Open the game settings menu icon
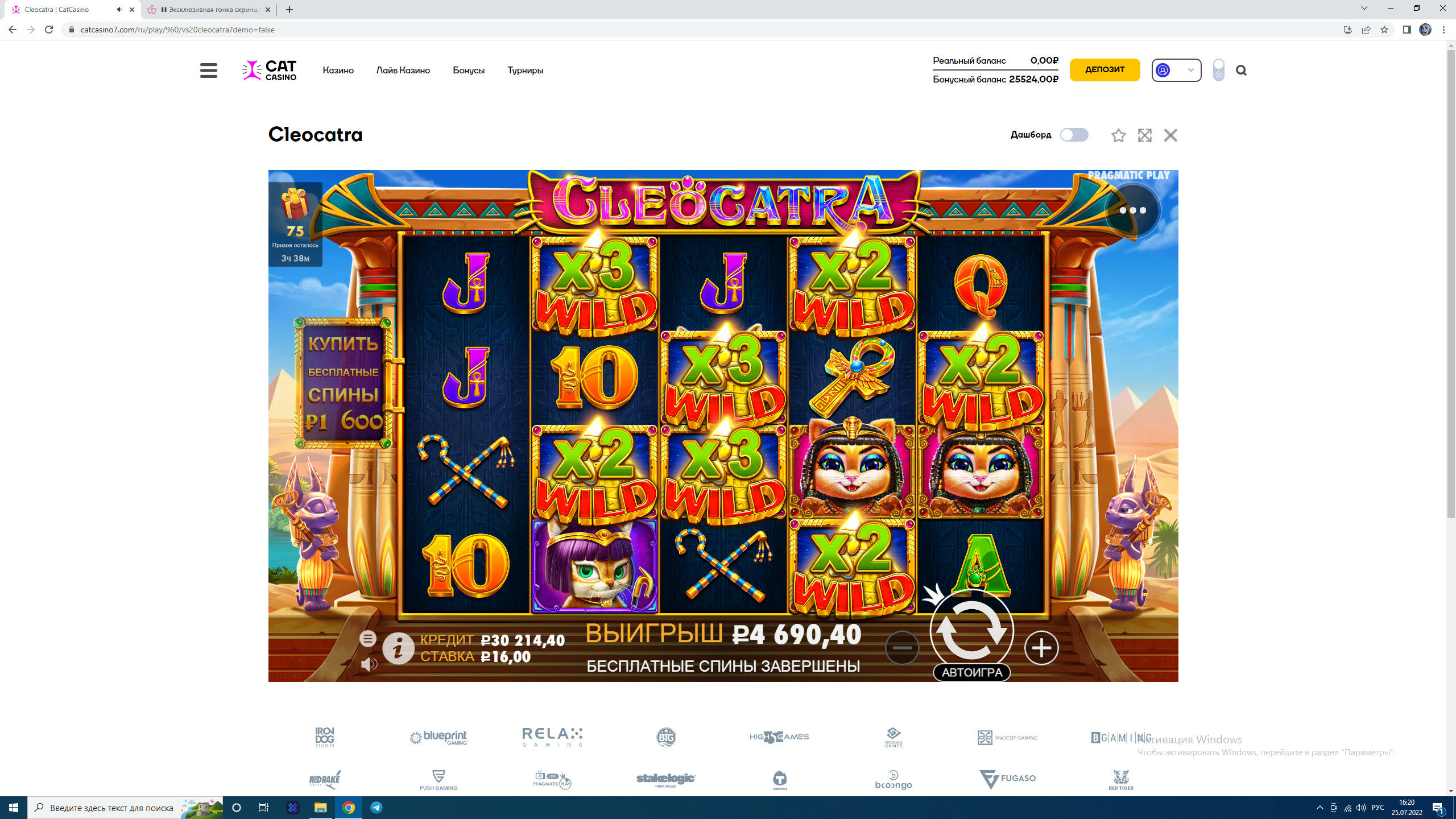The image size is (1456, 819). [368, 639]
